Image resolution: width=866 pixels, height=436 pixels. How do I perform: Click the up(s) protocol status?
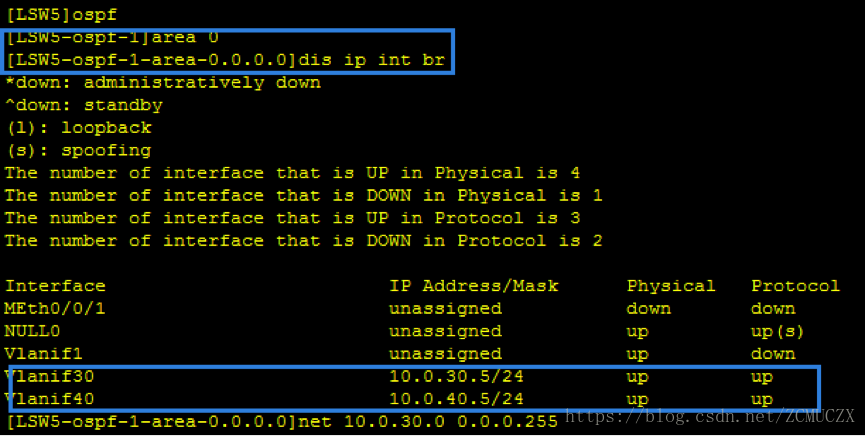(x=777, y=332)
